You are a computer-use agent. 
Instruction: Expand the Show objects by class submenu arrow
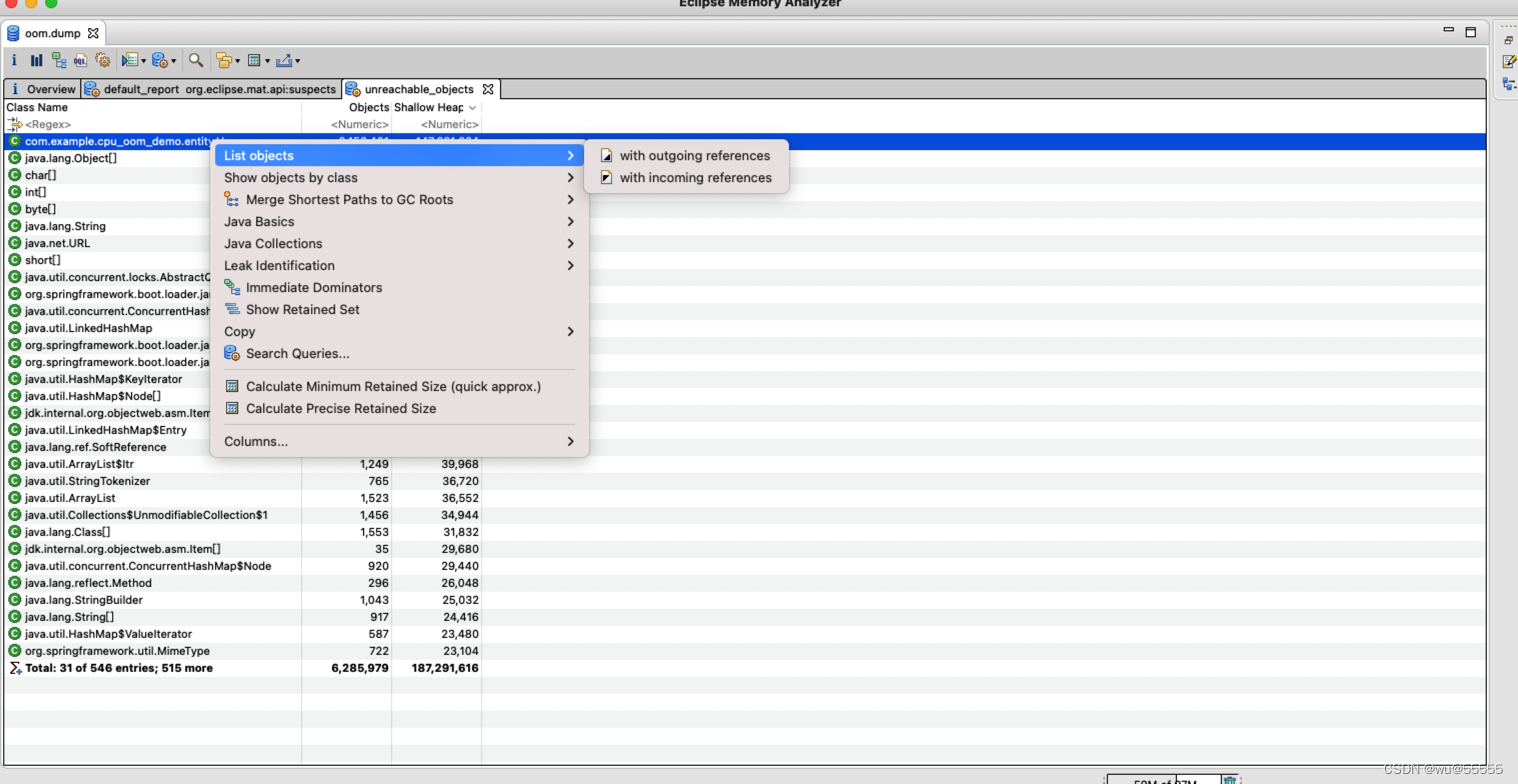click(x=570, y=178)
